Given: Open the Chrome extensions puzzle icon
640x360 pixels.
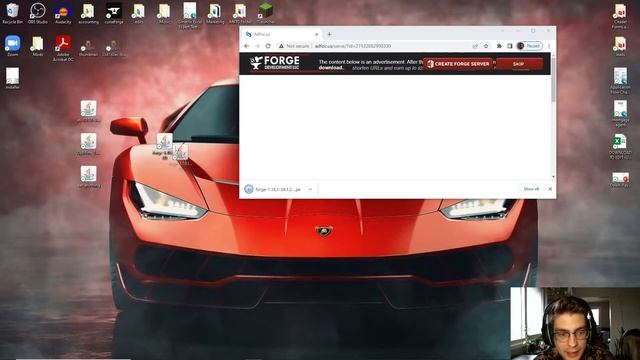Looking at the screenshot, I should pyautogui.click(x=499, y=46).
